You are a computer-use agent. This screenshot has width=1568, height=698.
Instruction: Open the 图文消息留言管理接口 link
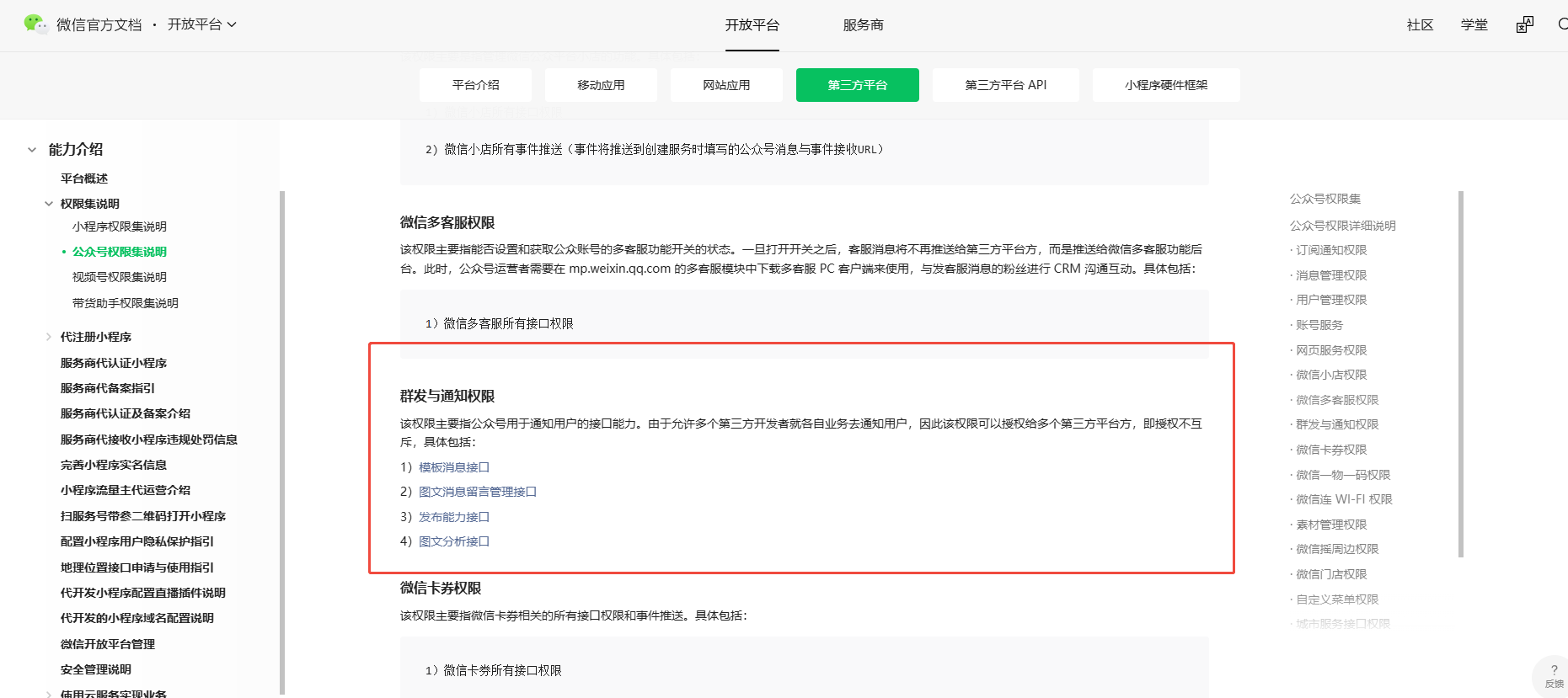coord(478,492)
